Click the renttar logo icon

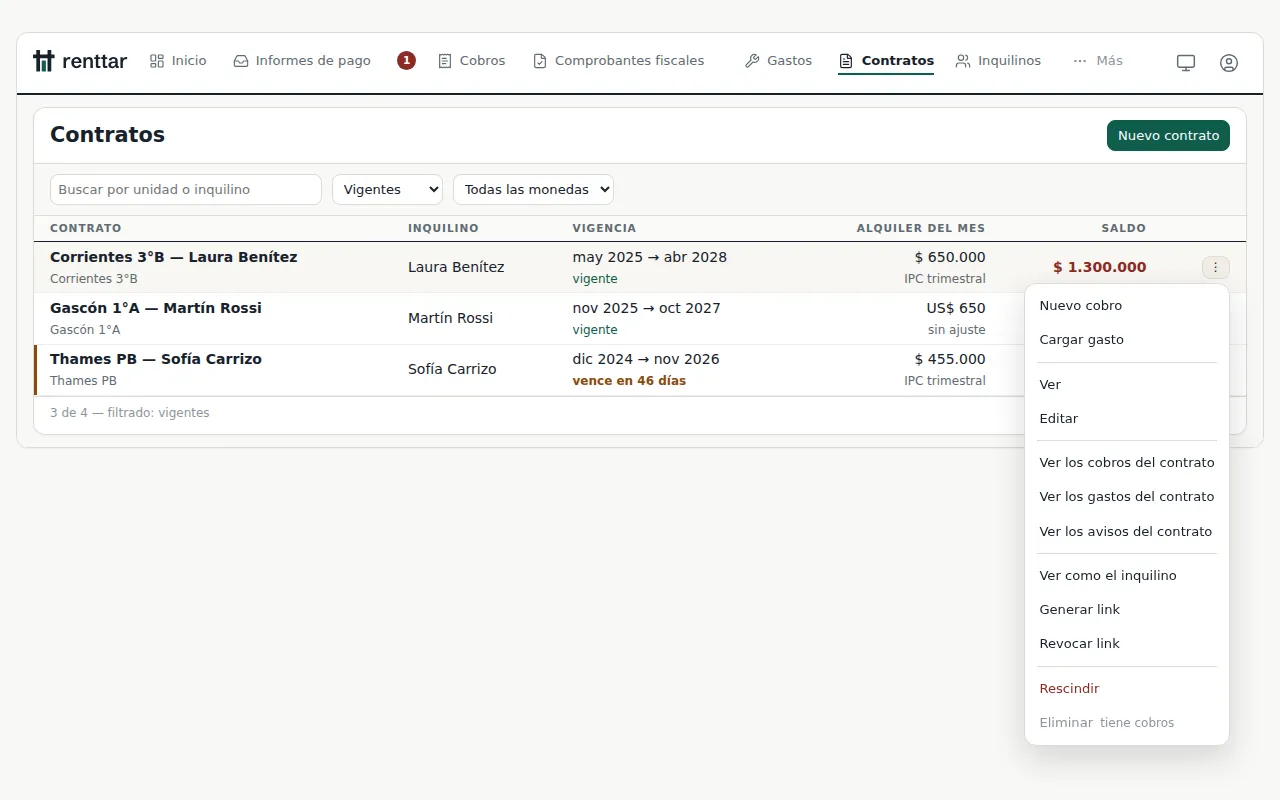point(43,61)
